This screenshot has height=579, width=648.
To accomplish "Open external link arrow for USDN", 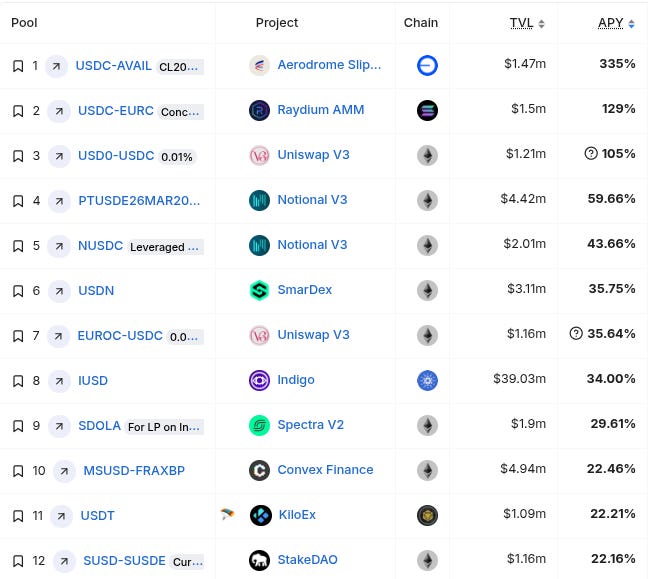I will tap(59, 291).
